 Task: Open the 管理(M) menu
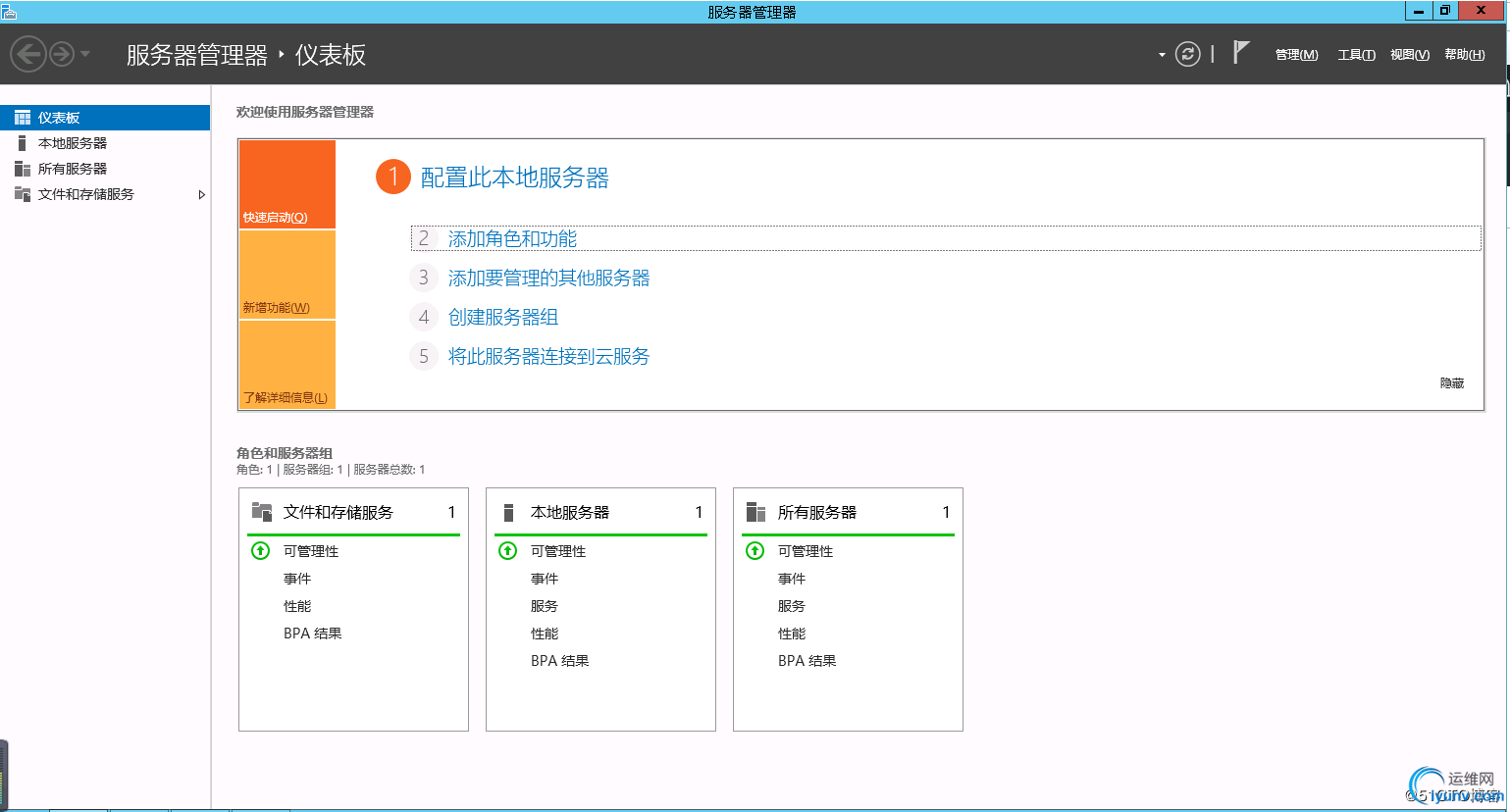click(1296, 55)
